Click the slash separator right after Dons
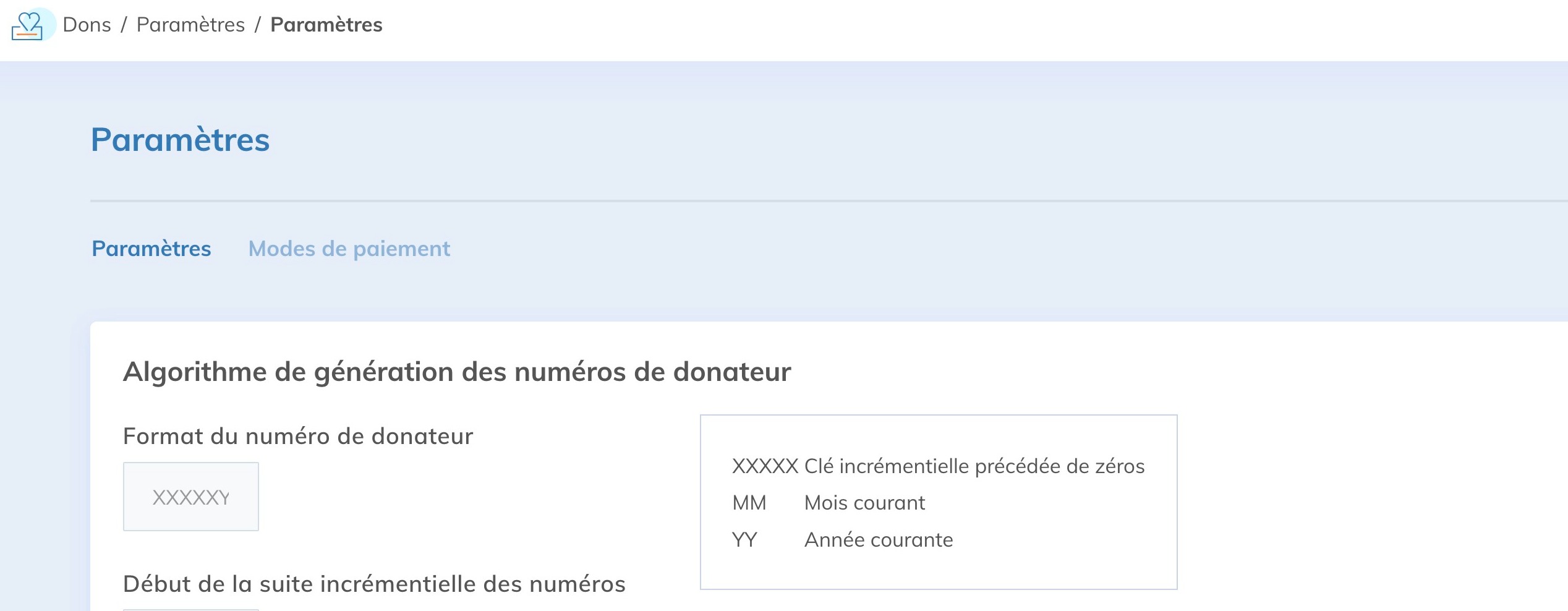 (124, 25)
